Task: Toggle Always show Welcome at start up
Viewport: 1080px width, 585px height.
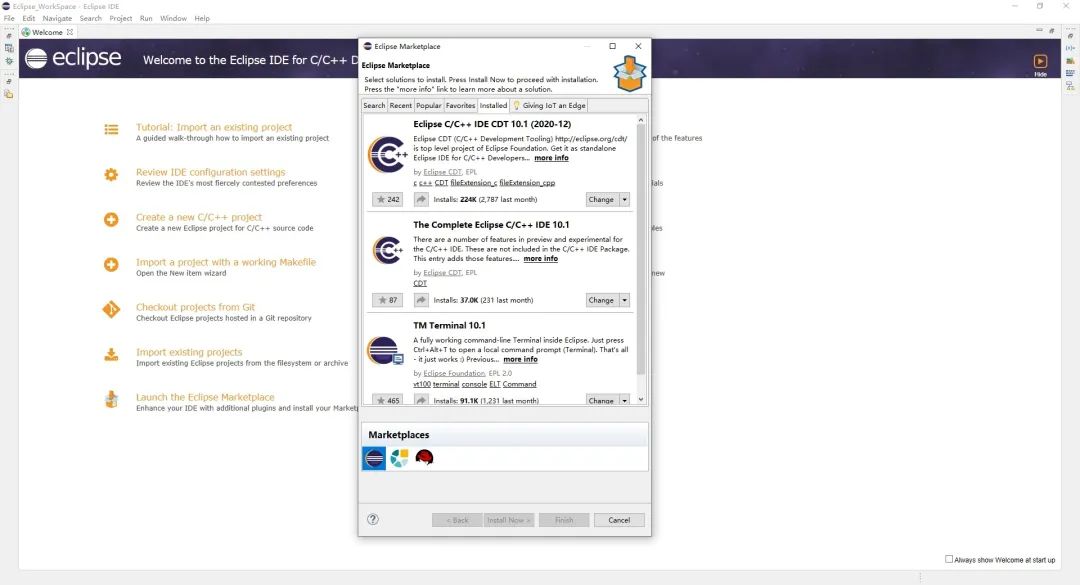Action: tap(948, 559)
